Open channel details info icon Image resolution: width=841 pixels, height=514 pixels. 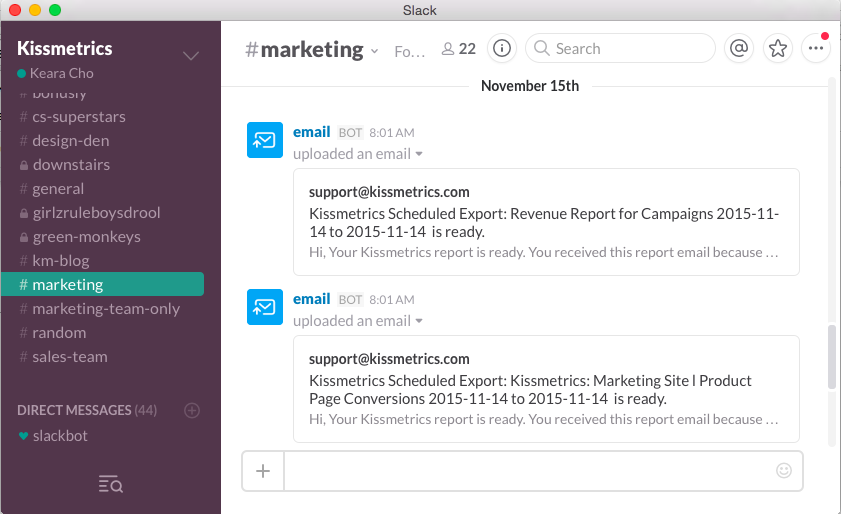click(x=501, y=48)
